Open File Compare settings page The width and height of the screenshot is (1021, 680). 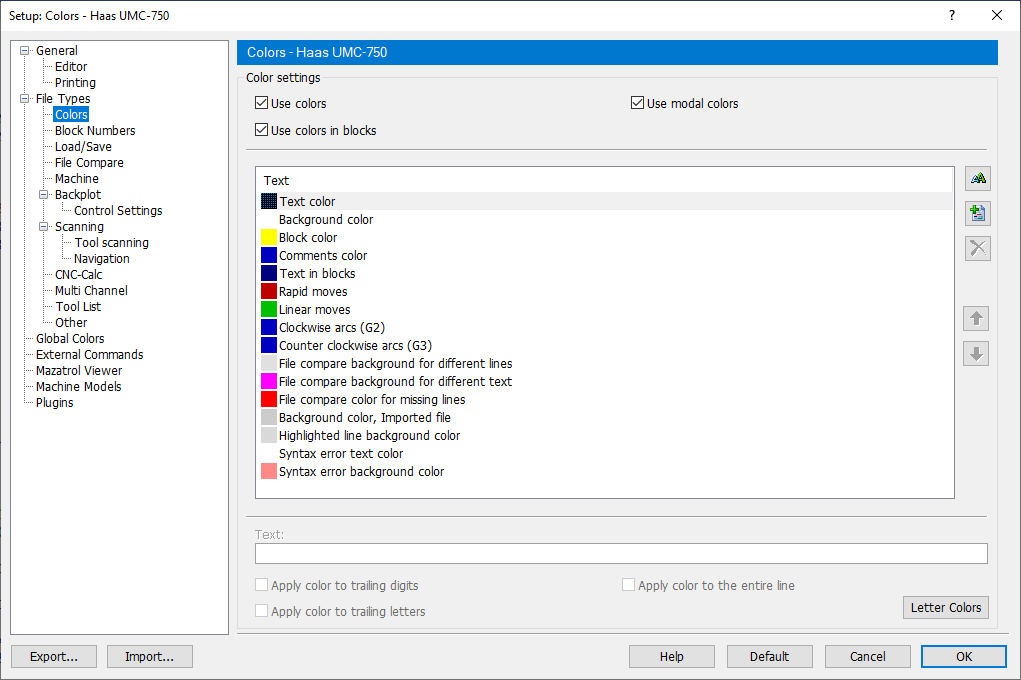[x=89, y=163]
